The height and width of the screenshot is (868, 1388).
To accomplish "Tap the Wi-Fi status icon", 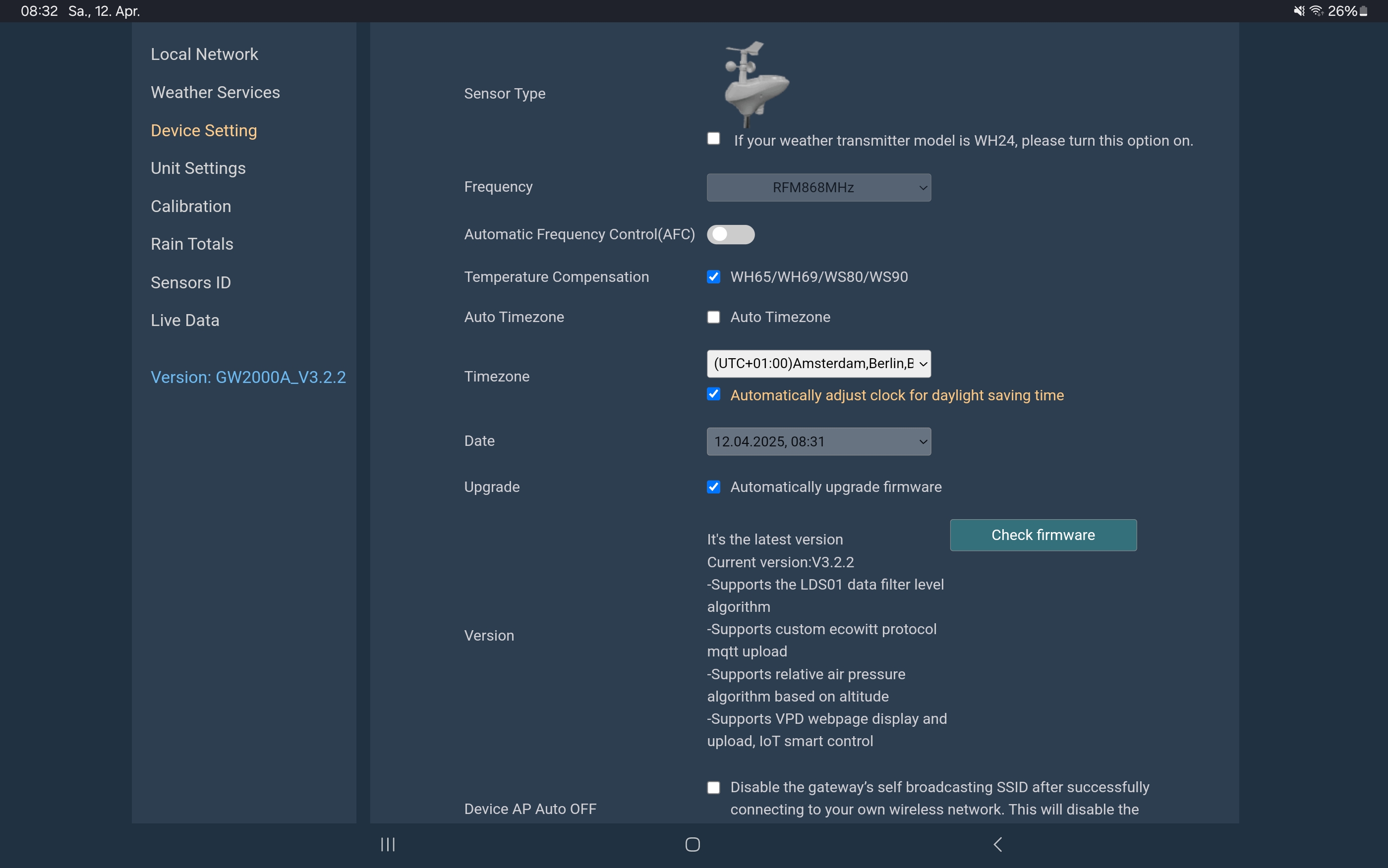I will pyautogui.click(x=1316, y=11).
